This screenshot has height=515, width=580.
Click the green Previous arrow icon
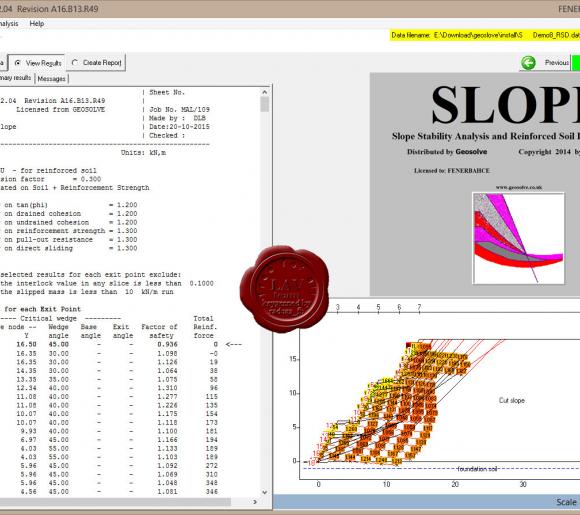pos(528,63)
